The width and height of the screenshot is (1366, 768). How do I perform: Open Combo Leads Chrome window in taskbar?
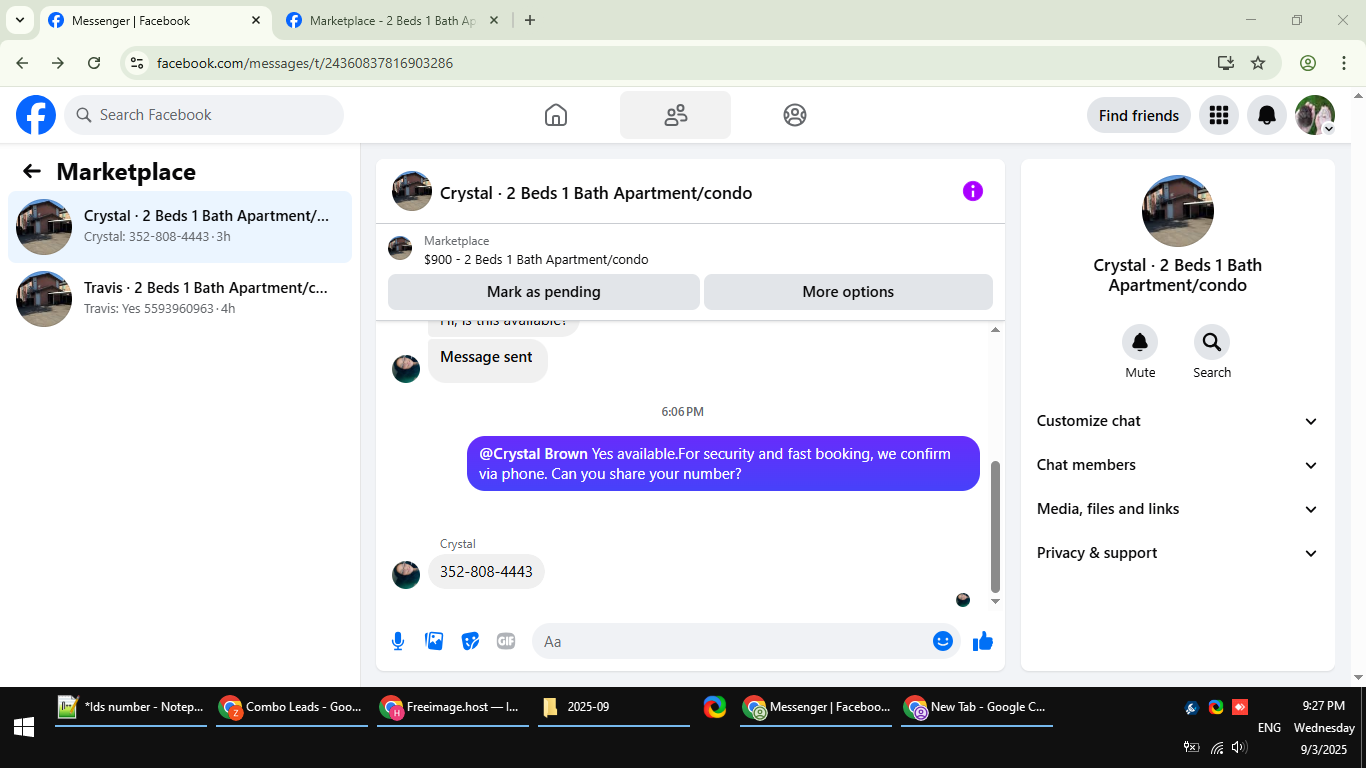(x=292, y=707)
